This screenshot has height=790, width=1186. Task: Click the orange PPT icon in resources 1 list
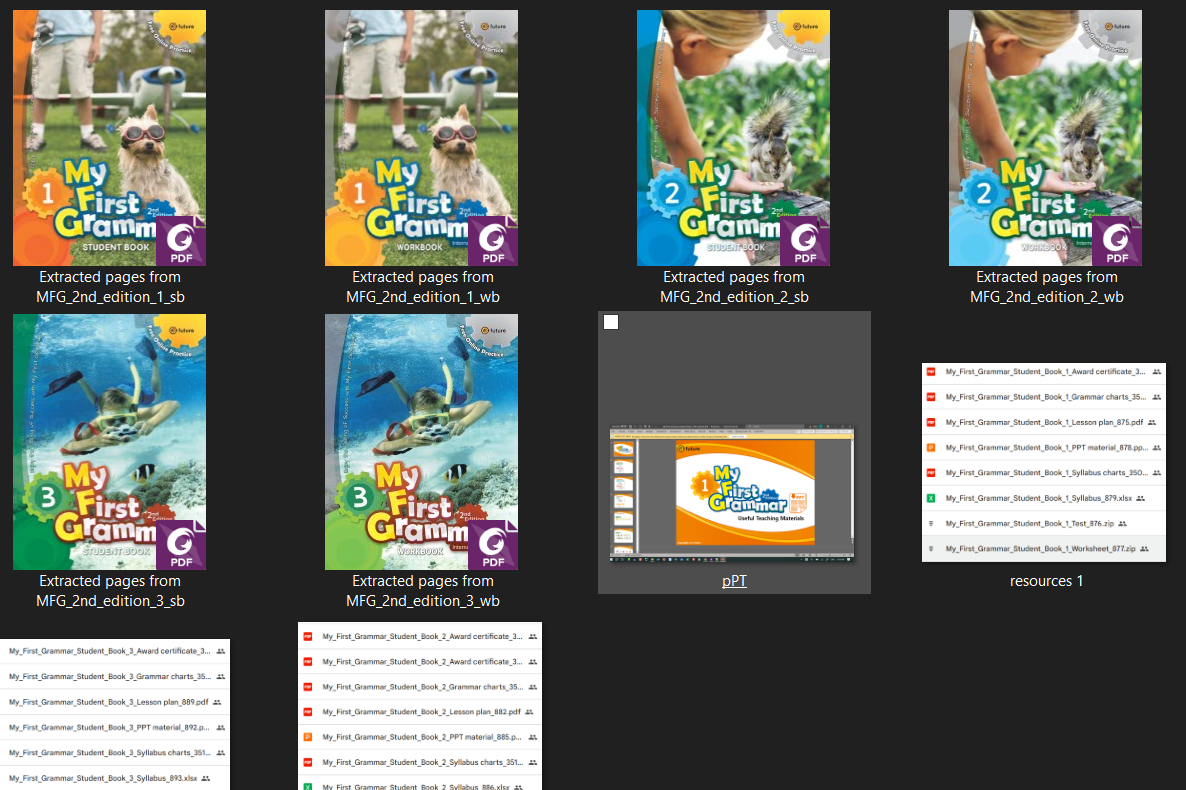(931, 448)
